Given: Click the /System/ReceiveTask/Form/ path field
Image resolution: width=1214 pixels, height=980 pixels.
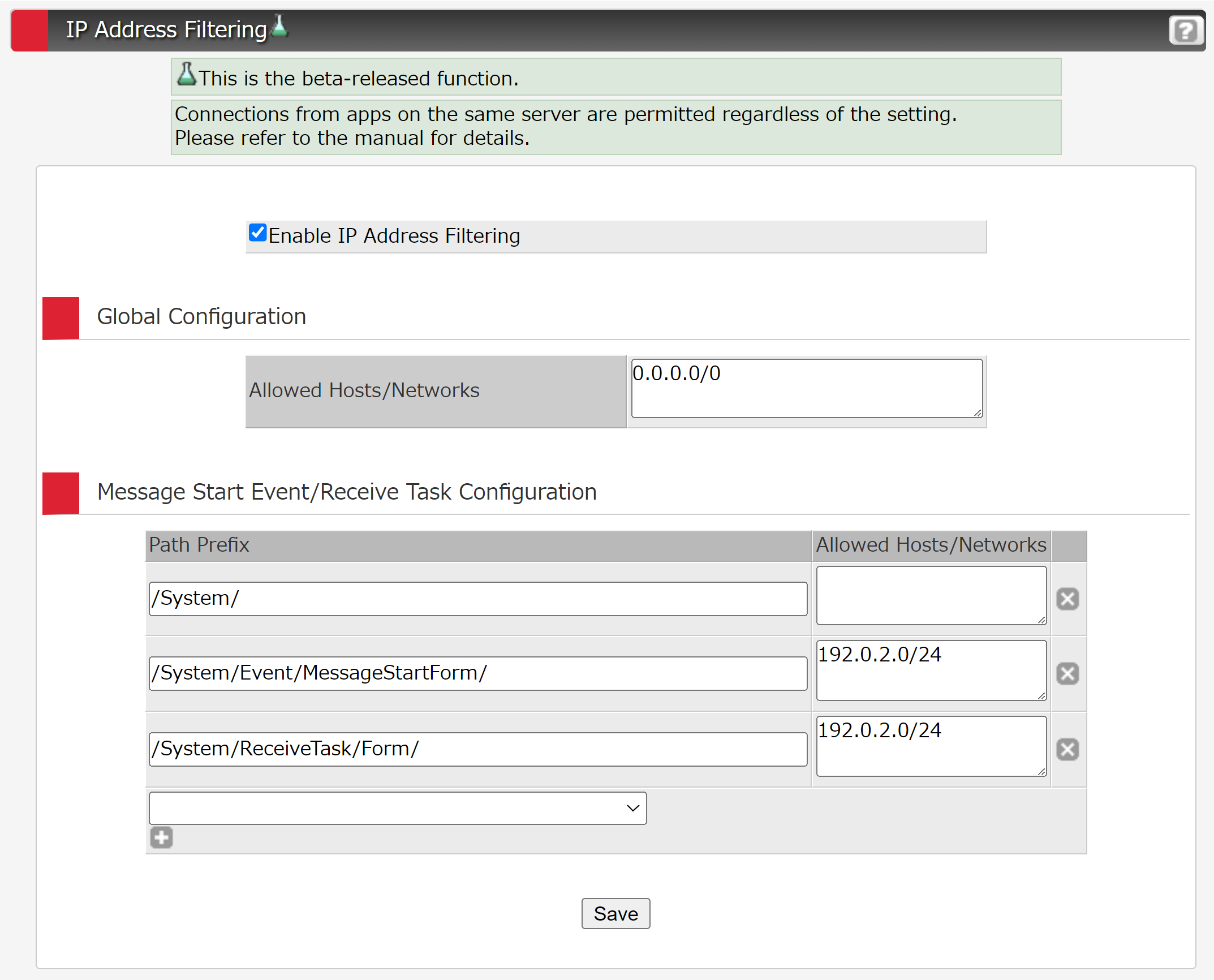Looking at the screenshot, I should [x=478, y=749].
